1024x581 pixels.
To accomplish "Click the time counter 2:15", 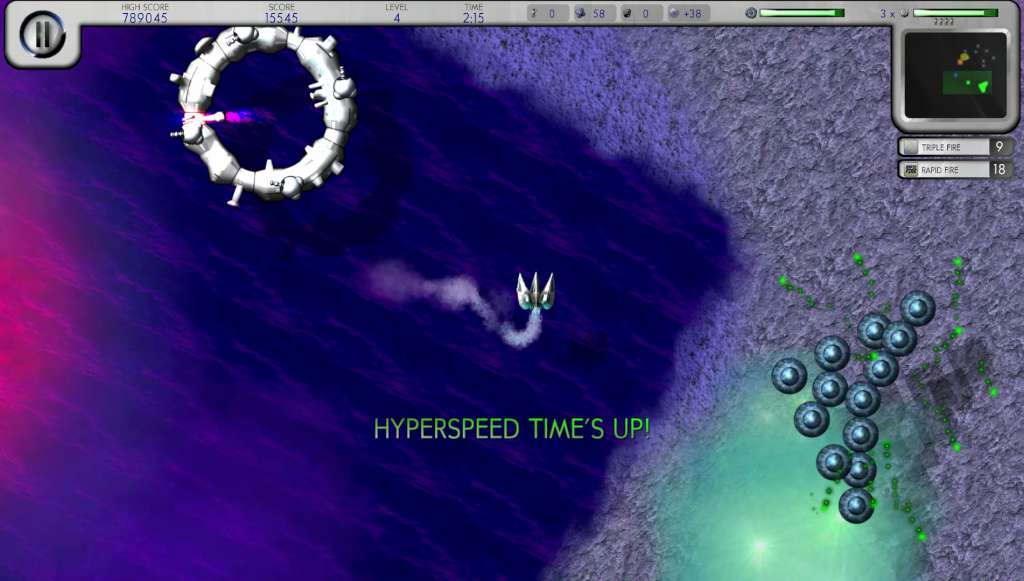I will pos(473,18).
